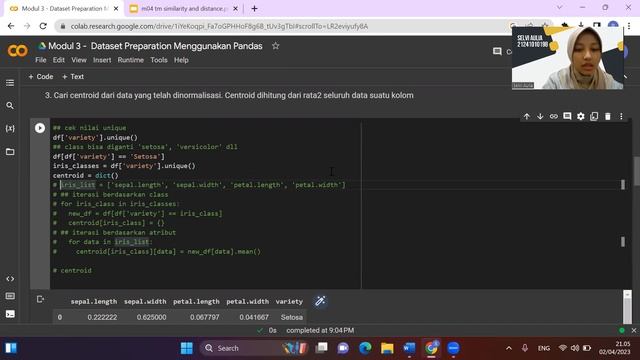Viewport: 640px width, 360px height.
Task: Mirror cell in tab icon
Action: point(594,116)
